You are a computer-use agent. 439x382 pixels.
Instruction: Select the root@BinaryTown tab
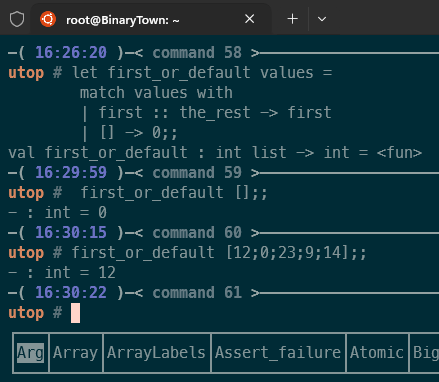[151, 19]
